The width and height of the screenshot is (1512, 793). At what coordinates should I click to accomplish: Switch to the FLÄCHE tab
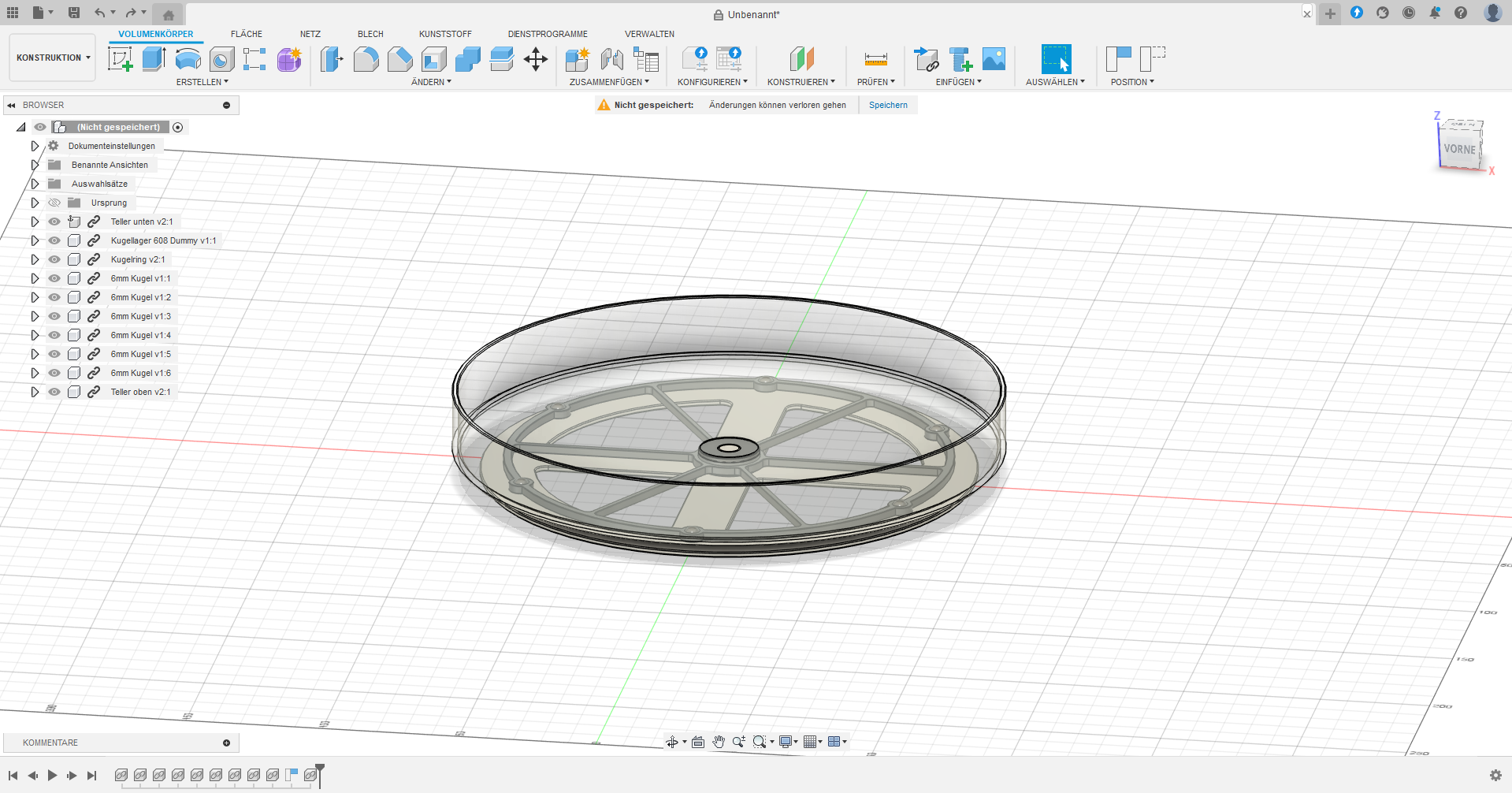pyautogui.click(x=247, y=34)
